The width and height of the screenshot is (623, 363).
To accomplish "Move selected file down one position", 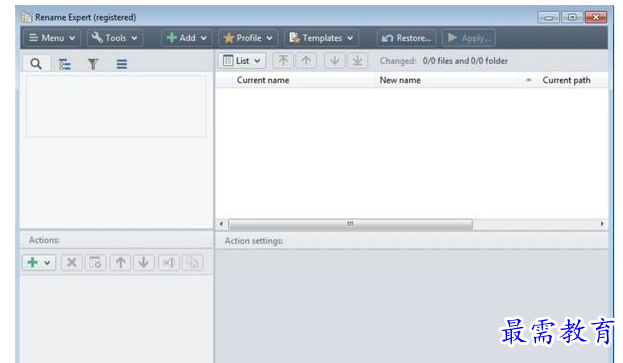I will pos(335,61).
